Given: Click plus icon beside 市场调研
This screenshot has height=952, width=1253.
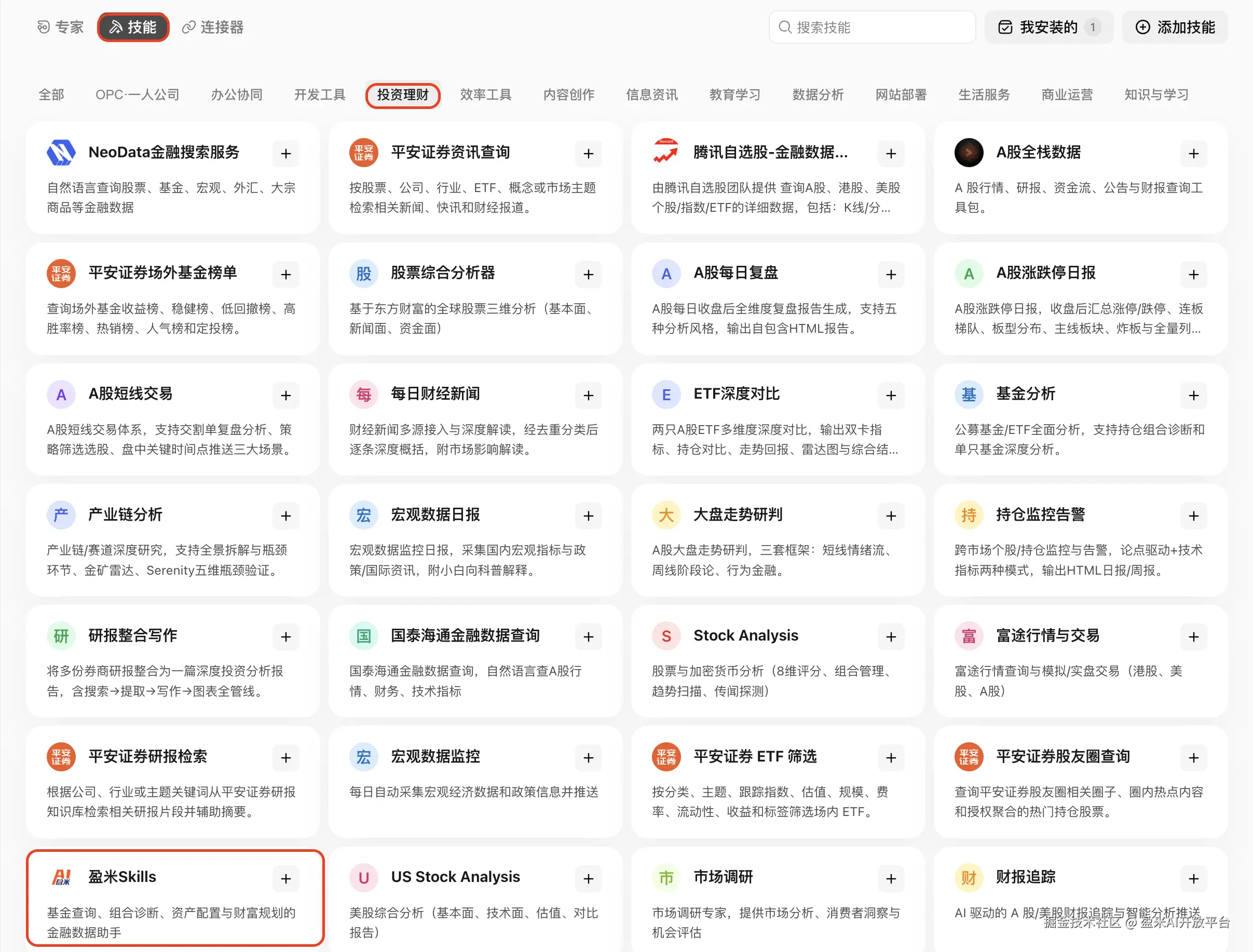Looking at the screenshot, I should coord(891,878).
